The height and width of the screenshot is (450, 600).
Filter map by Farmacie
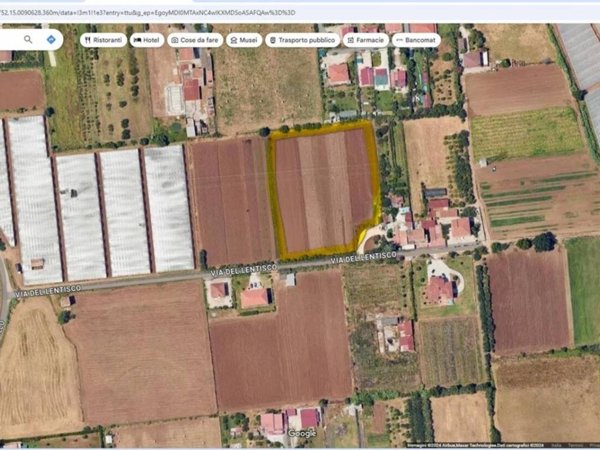(365, 40)
